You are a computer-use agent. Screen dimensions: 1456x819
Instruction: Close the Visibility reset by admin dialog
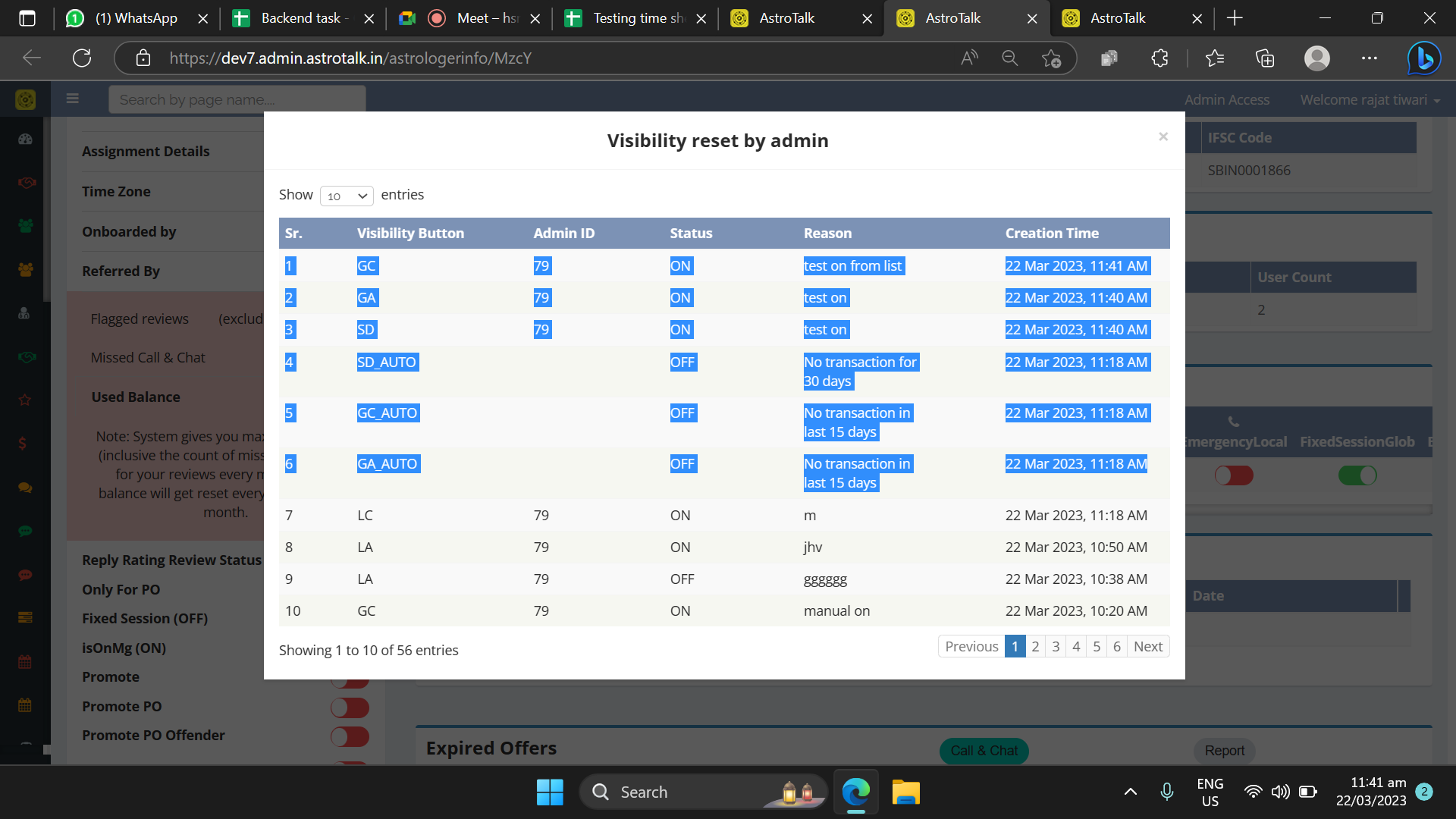pyautogui.click(x=1163, y=136)
